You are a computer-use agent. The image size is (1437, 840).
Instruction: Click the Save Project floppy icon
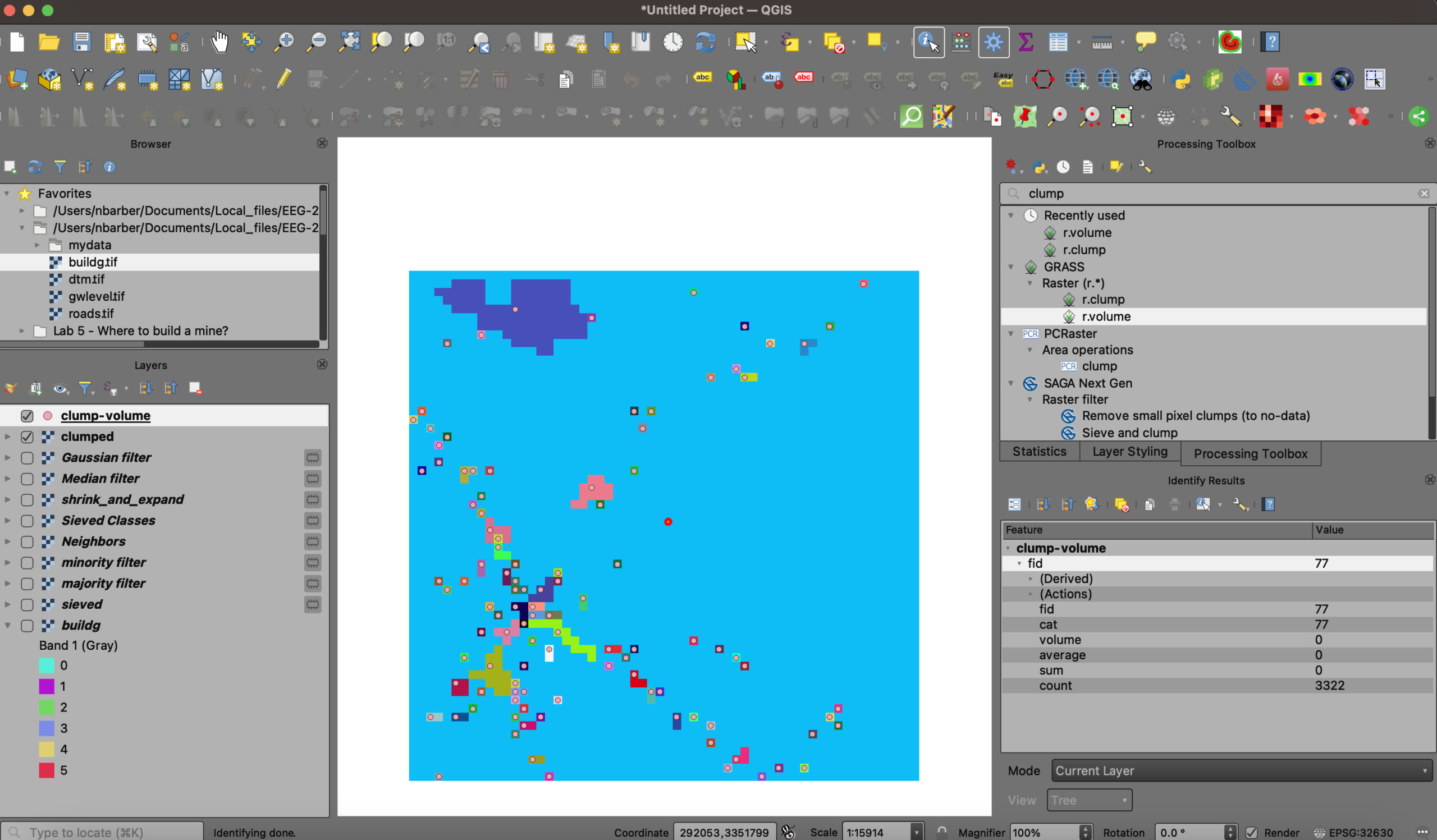82,42
